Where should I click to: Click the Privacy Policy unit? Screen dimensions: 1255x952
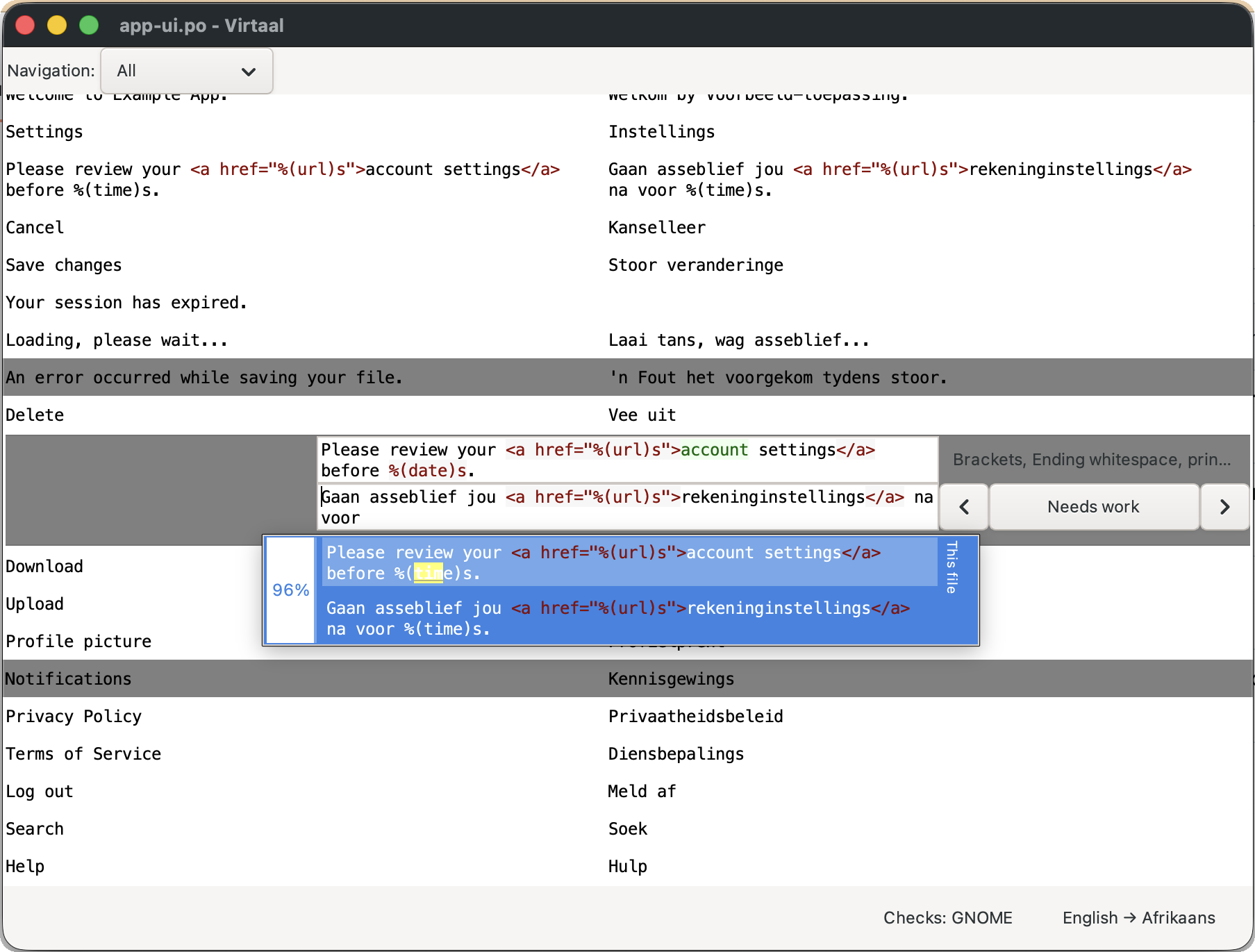[628, 716]
